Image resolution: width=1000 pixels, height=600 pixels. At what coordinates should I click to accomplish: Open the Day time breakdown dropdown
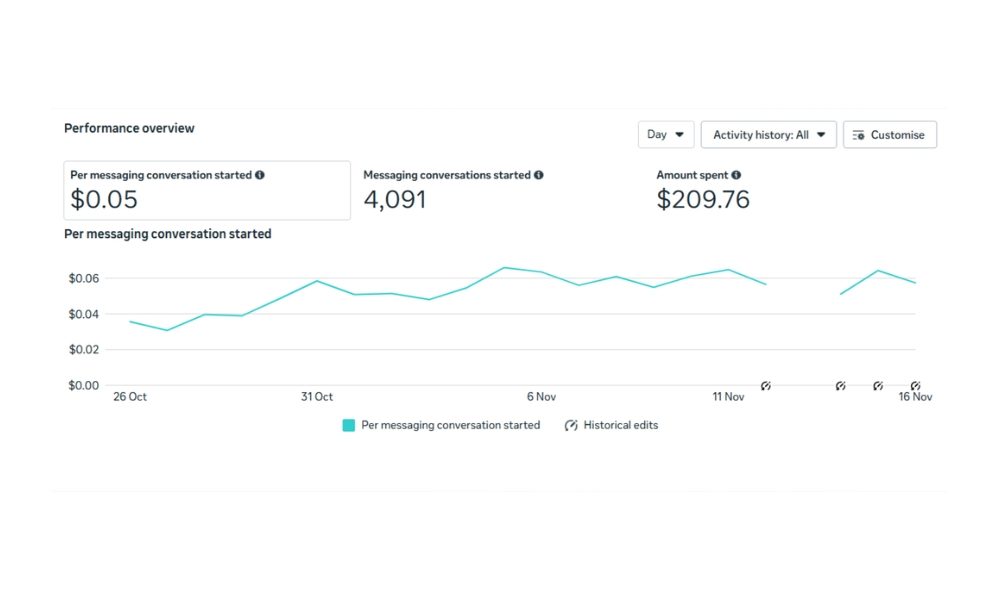[666, 135]
